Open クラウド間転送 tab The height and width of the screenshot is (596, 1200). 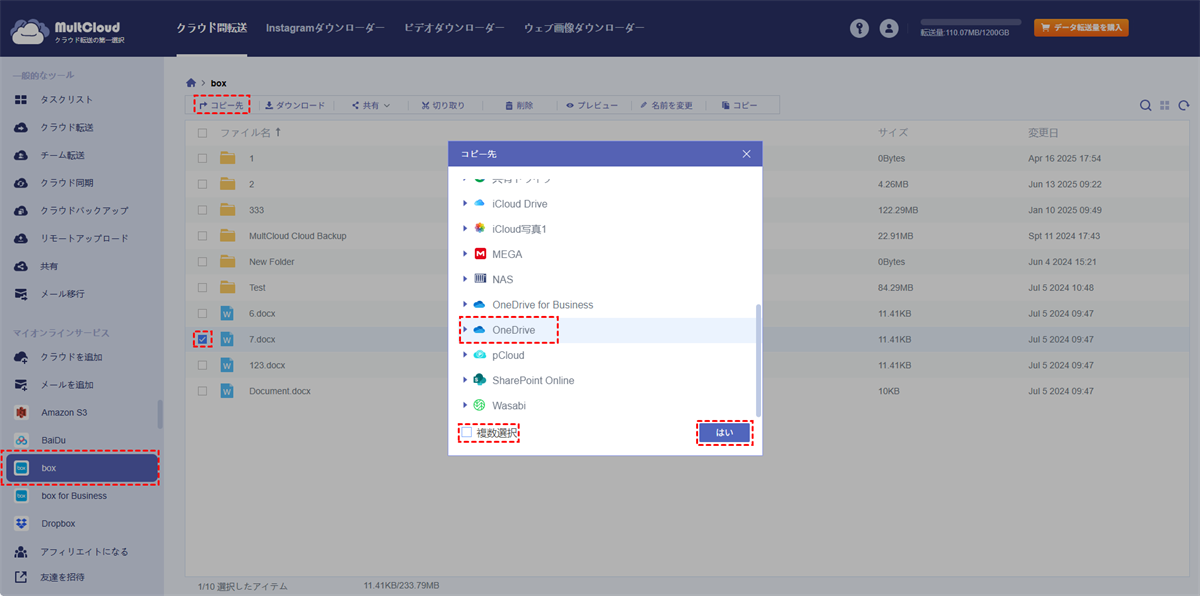coord(211,28)
